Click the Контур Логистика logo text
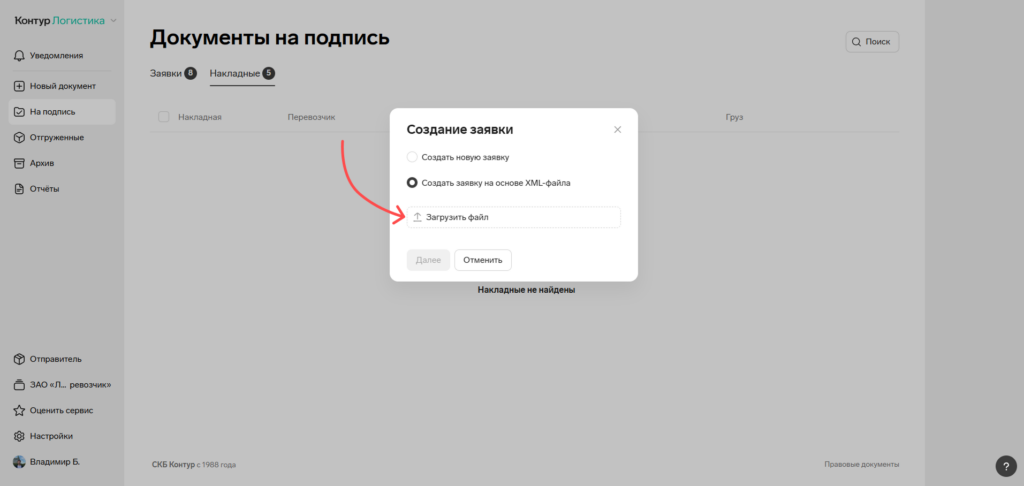This screenshot has width=1024, height=486. pyautogui.click(x=59, y=21)
